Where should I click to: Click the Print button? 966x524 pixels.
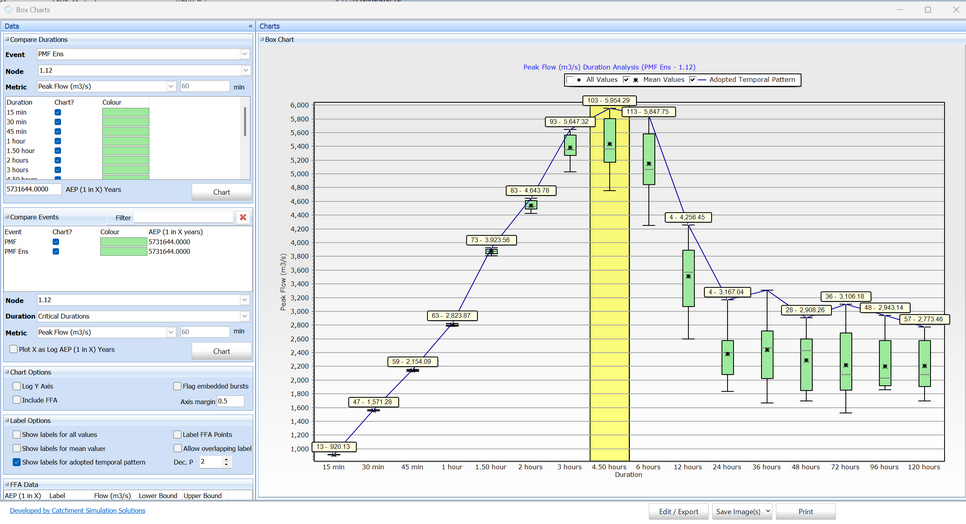coord(805,511)
